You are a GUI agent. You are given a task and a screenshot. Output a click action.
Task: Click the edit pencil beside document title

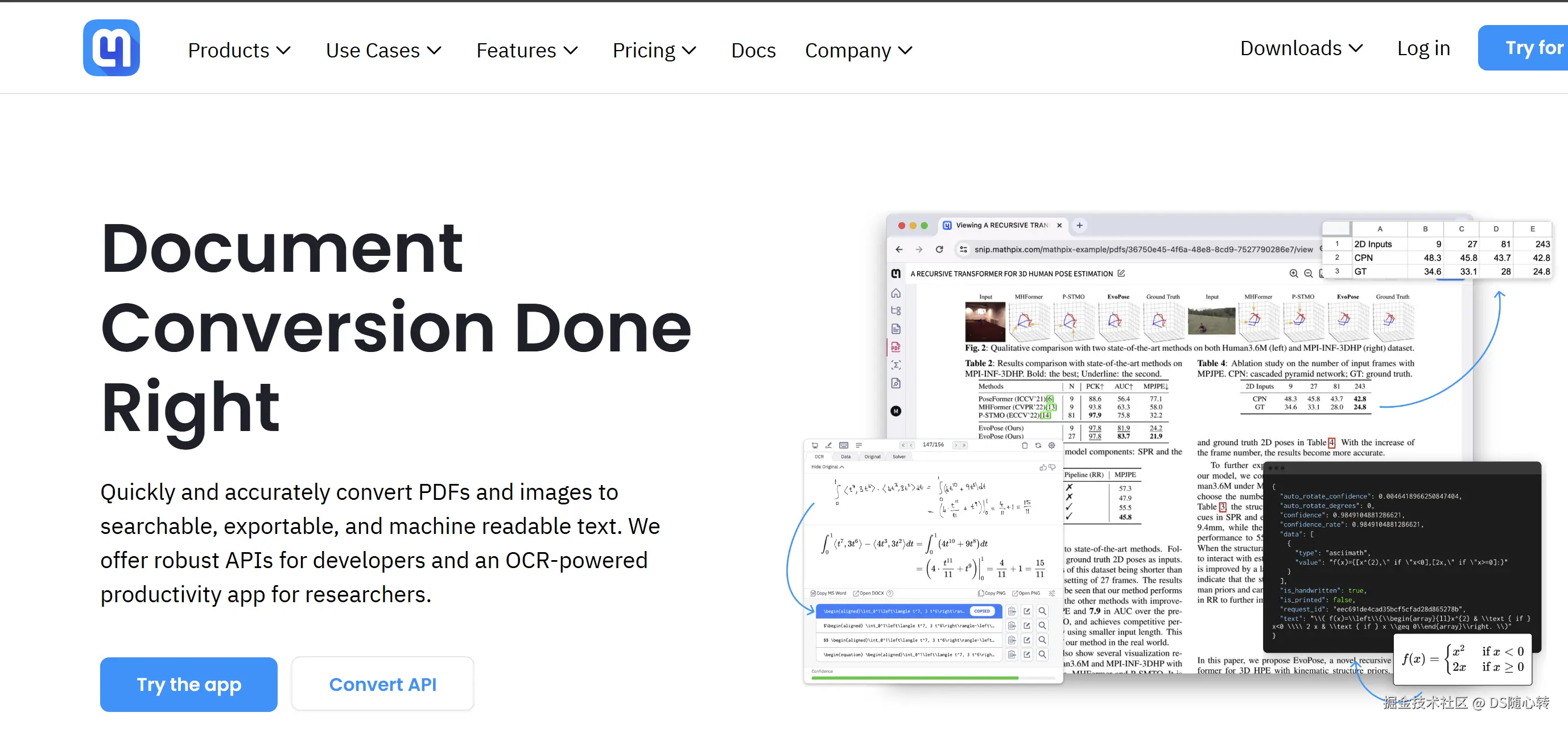(1121, 274)
